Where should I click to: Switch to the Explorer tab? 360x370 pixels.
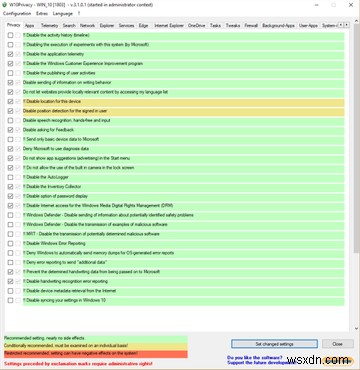pyautogui.click(x=107, y=26)
